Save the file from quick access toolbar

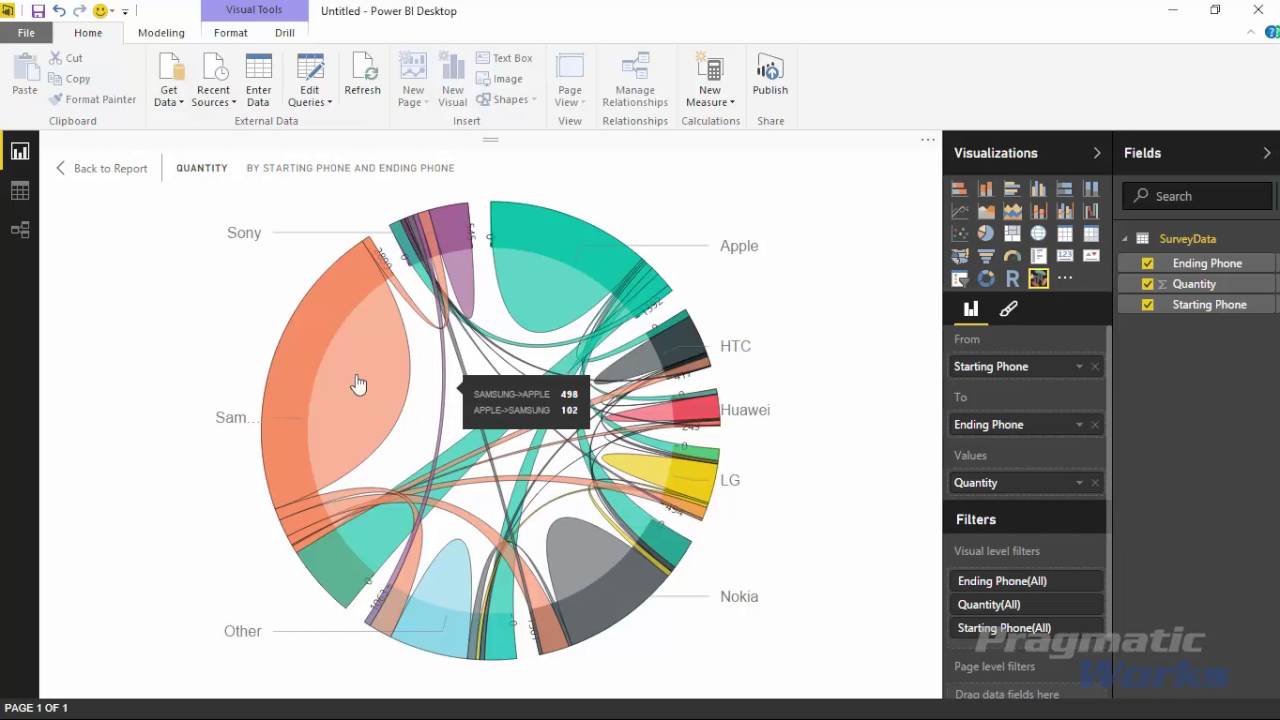(x=38, y=11)
